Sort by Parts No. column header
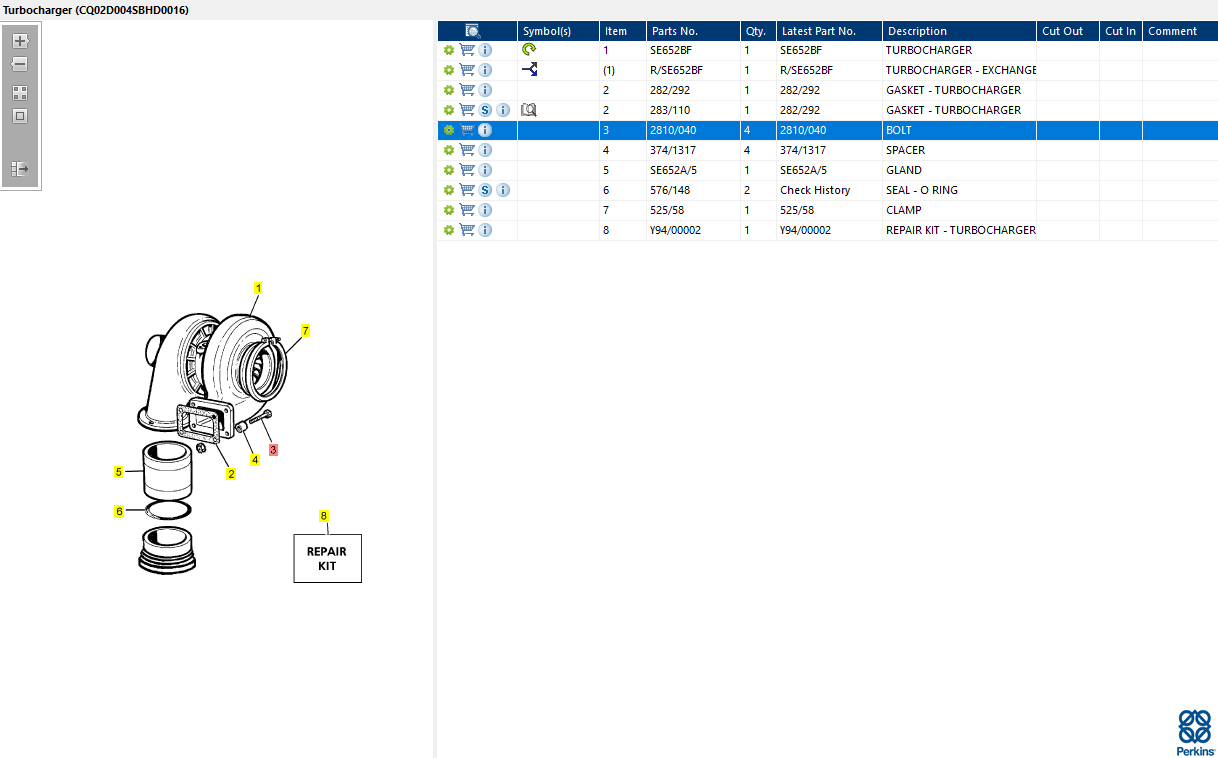 click(693, 31)
